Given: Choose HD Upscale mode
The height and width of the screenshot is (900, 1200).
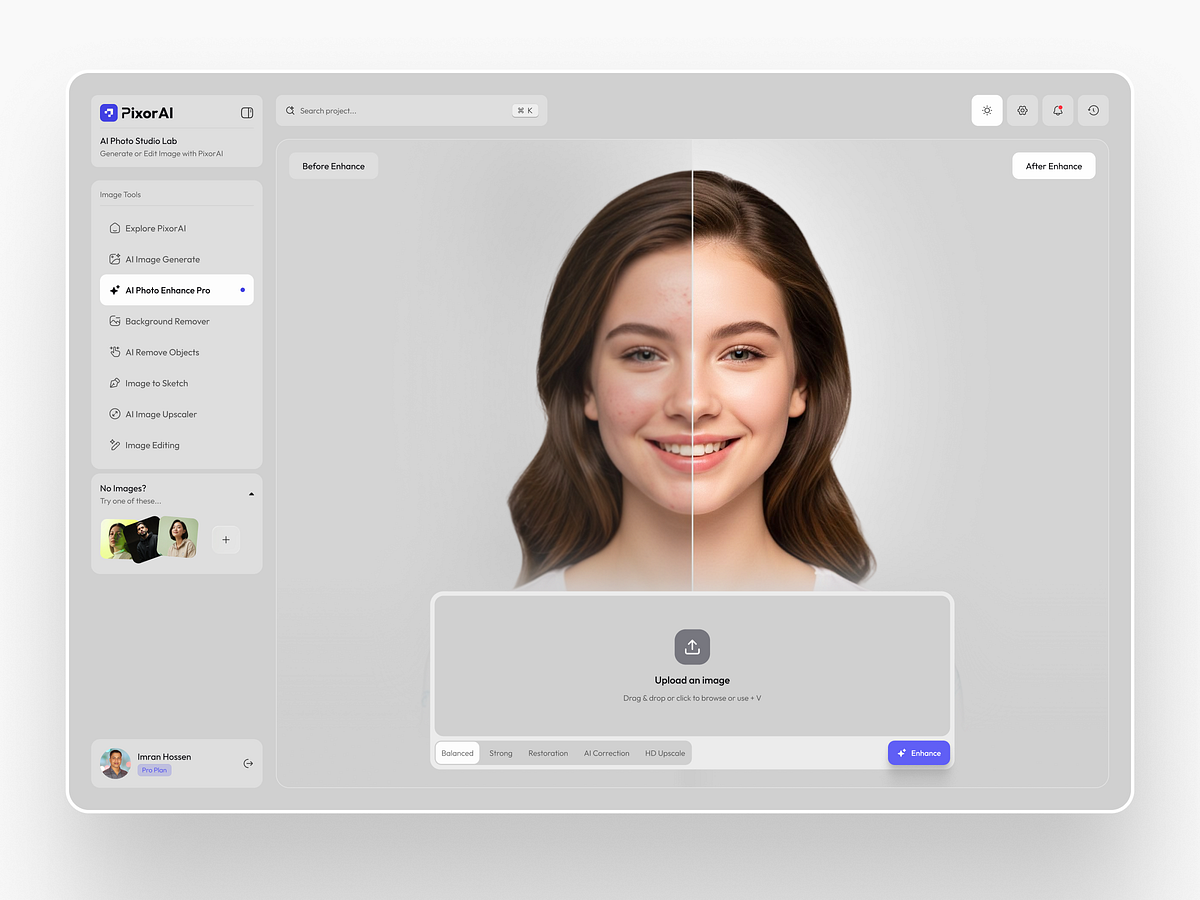Looking at the screenshot, I should pos(665,753).
